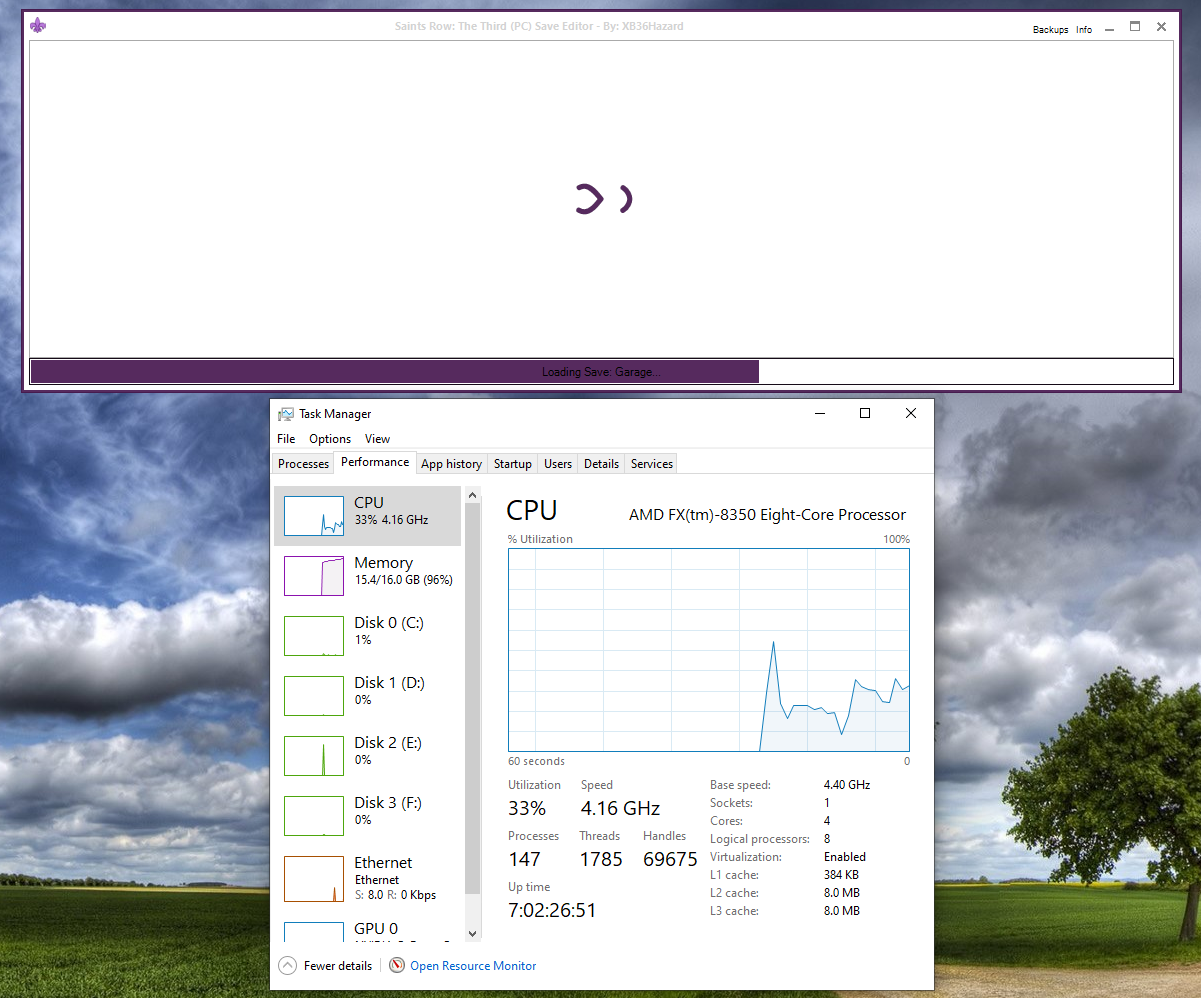Open Info in the Save Editor
This screenshot has width=1201, height=998.
click(1084, 30)
